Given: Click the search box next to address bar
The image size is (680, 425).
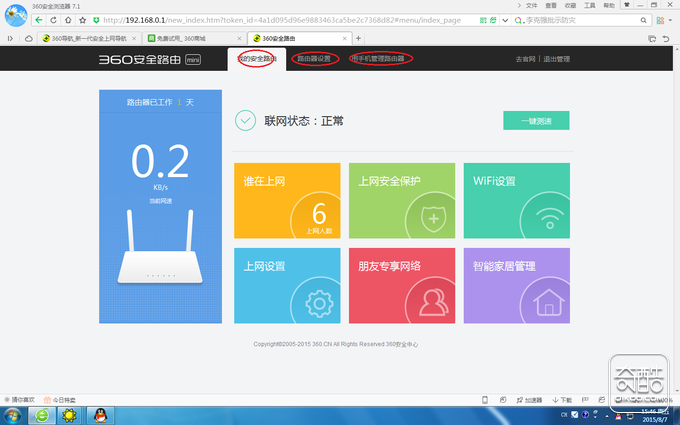Looking at the screenshot, I should pos(581,20).
